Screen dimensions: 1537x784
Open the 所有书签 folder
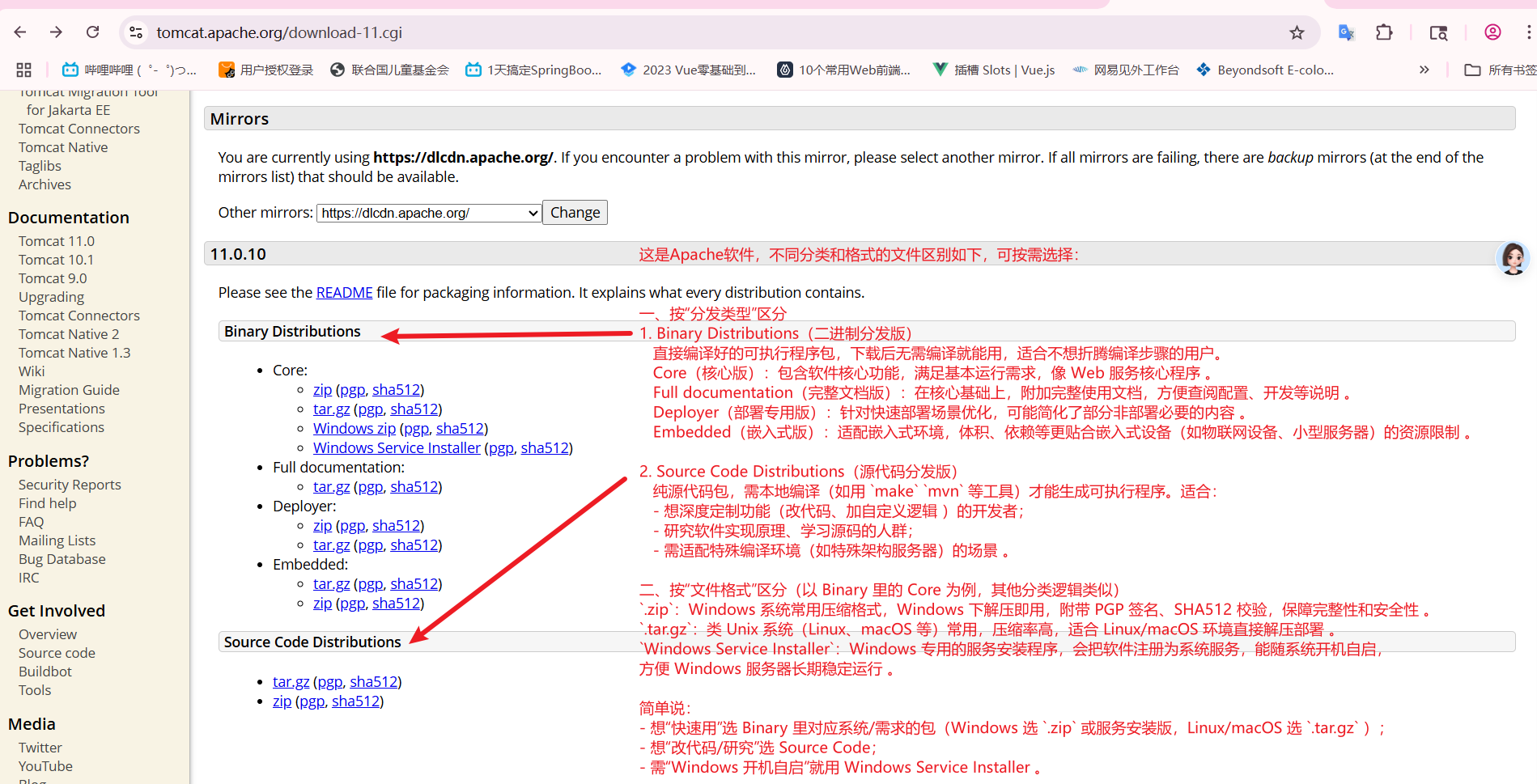[1501, 70]
